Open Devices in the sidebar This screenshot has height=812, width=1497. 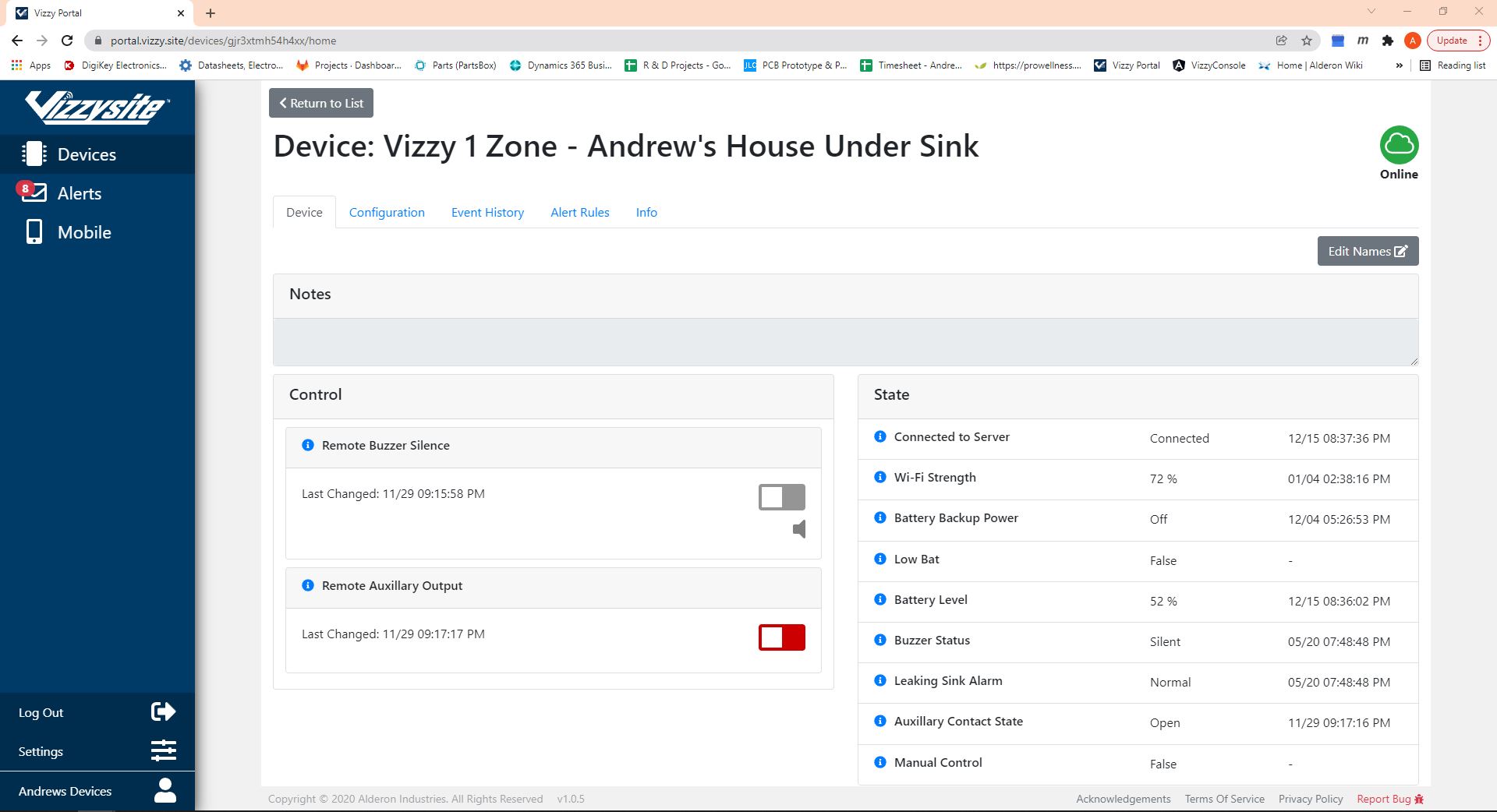pyautogui.click(x=97, y=154)
